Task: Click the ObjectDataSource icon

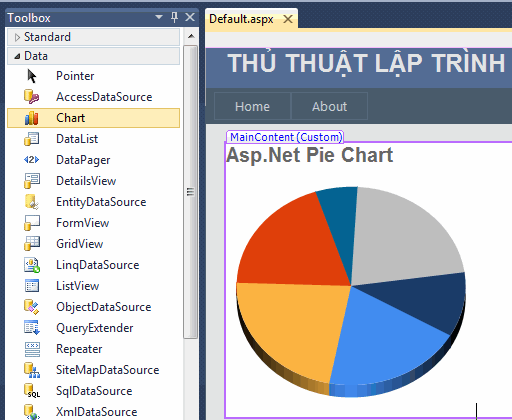Action: tap(32, 307)
